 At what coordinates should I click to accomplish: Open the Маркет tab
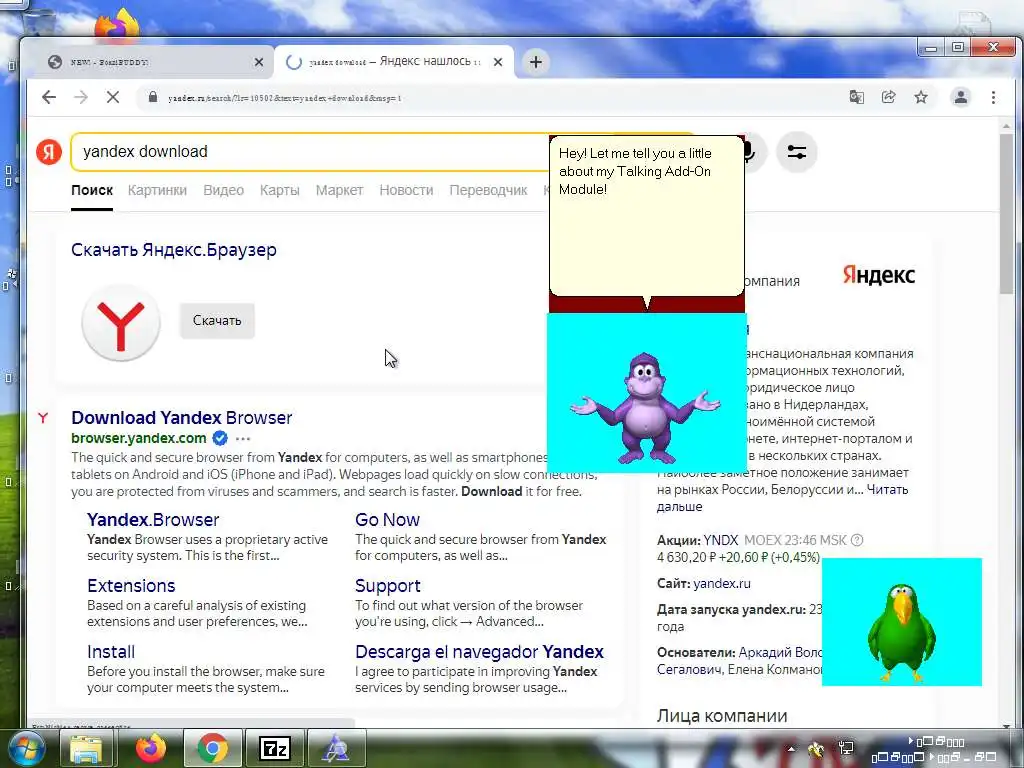click(x=339, y=190)
